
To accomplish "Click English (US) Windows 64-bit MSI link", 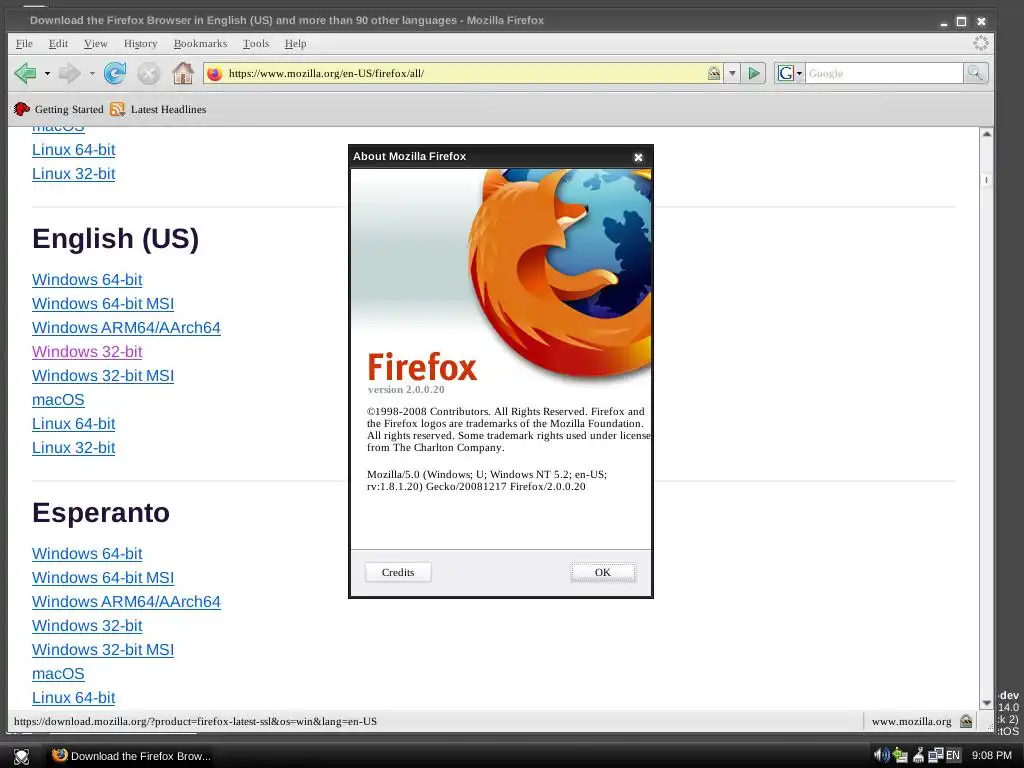I will (103, 304).
